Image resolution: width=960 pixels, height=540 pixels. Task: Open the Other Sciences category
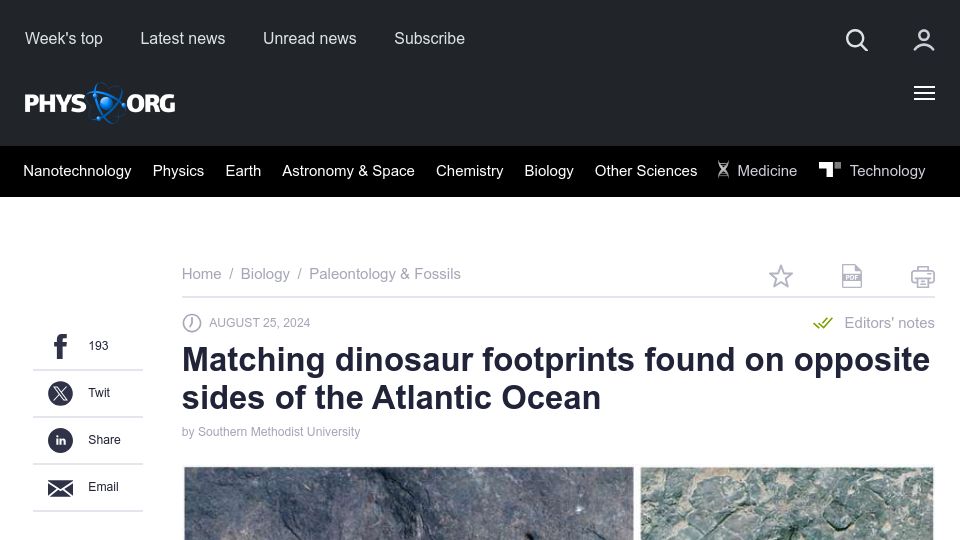pyautogui.click(x=646, y=171)
